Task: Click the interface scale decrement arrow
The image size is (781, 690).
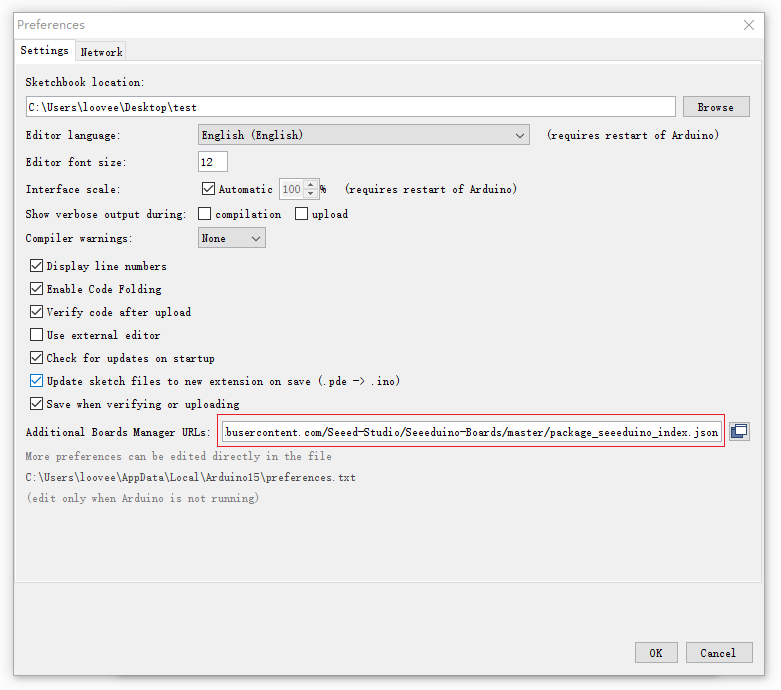Action: (311, 193)
